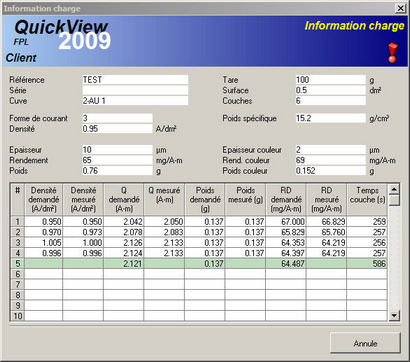Click cell value 65.829 in row 2
The image size is (410, 362).
click(286, 232)
